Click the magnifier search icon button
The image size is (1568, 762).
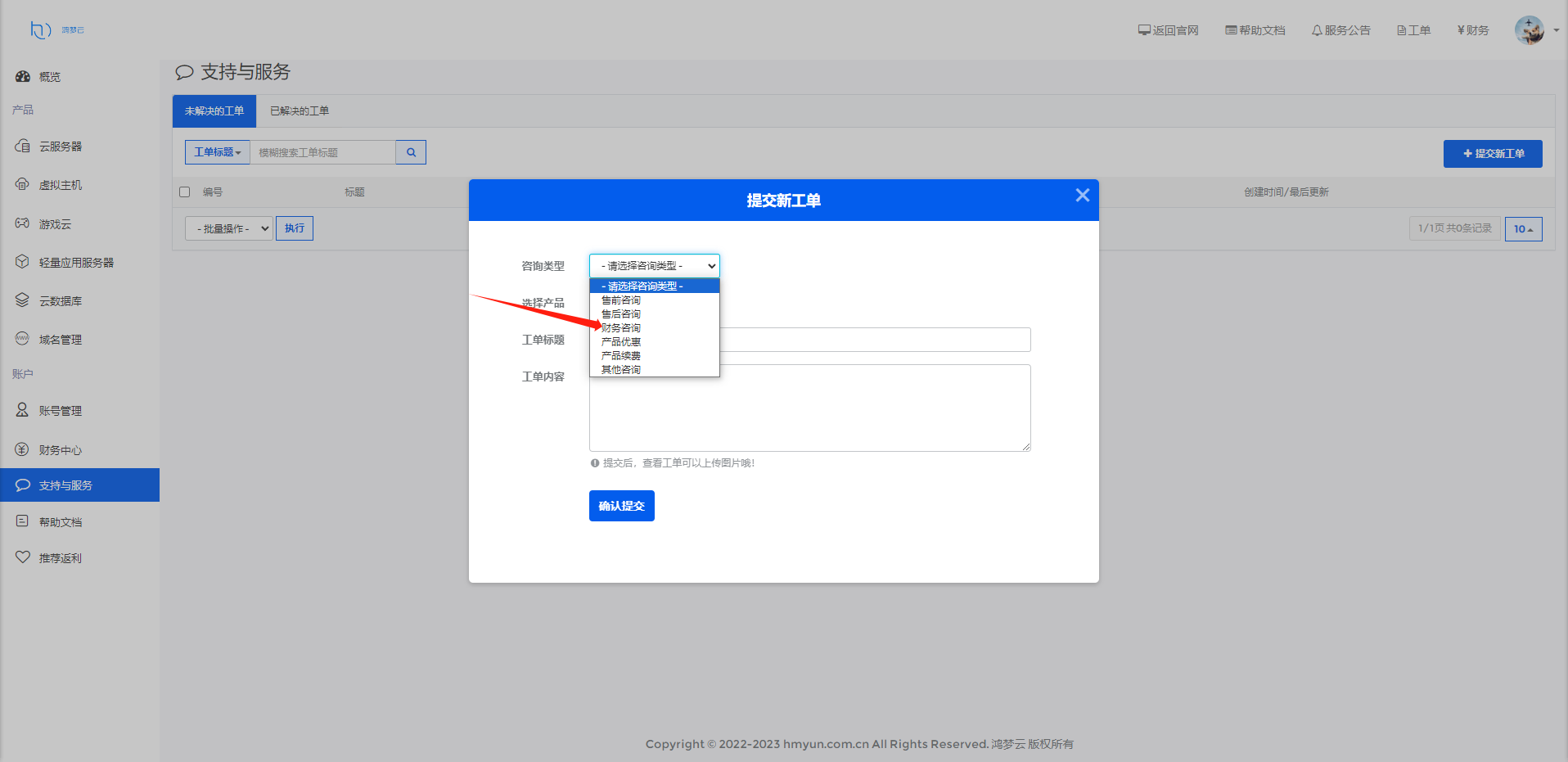(411, 152)
